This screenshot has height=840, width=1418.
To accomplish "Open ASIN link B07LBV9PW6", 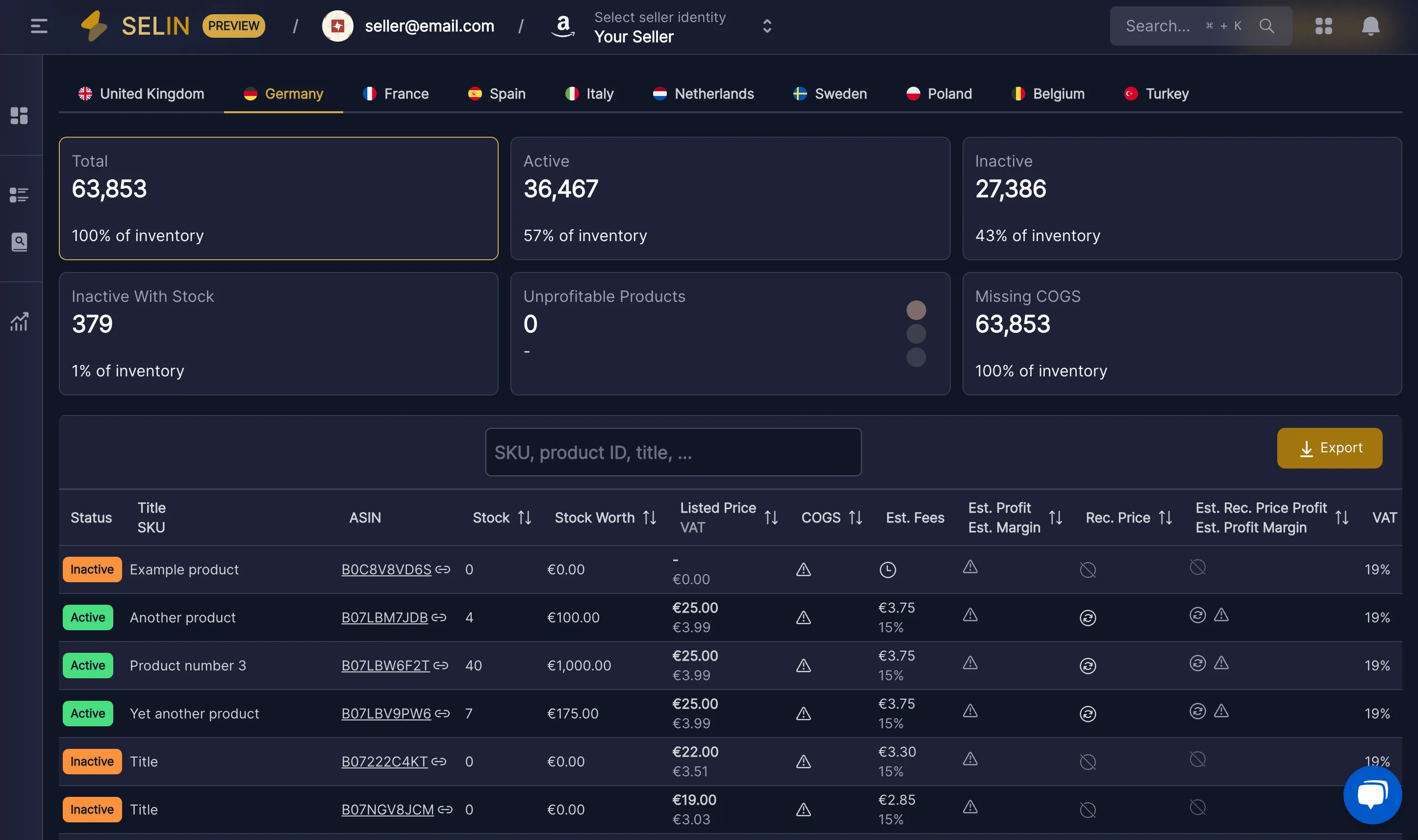I will tap(386, 713).
